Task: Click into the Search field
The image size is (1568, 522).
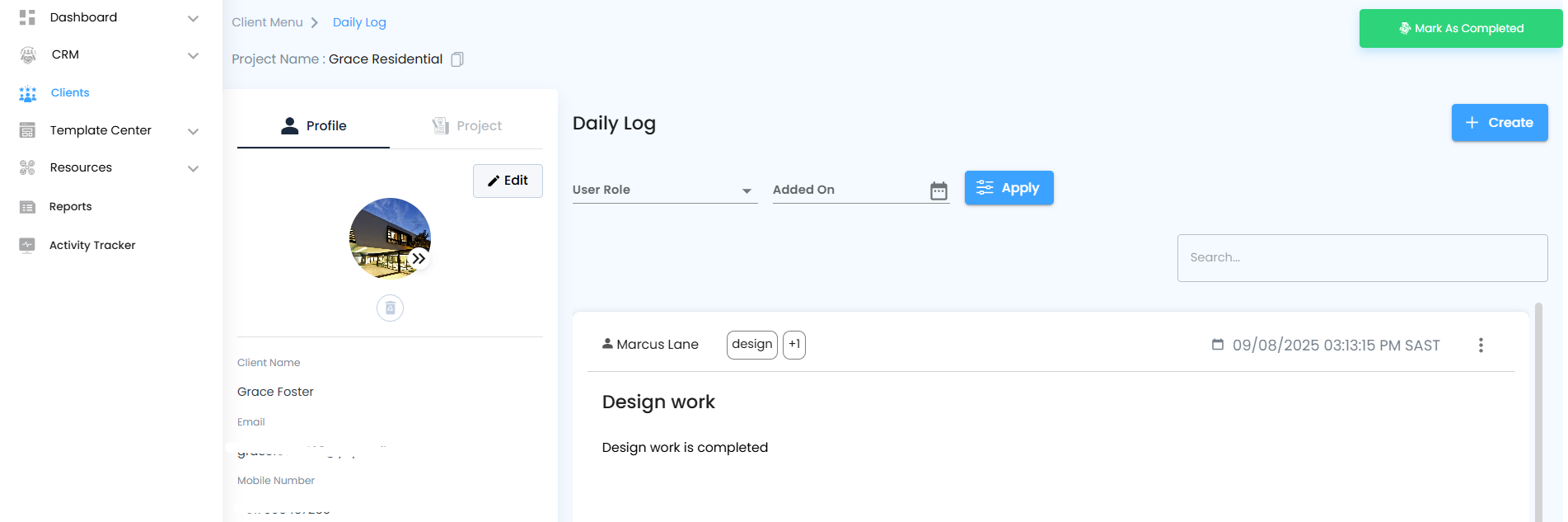Action: coord(1361,258)
